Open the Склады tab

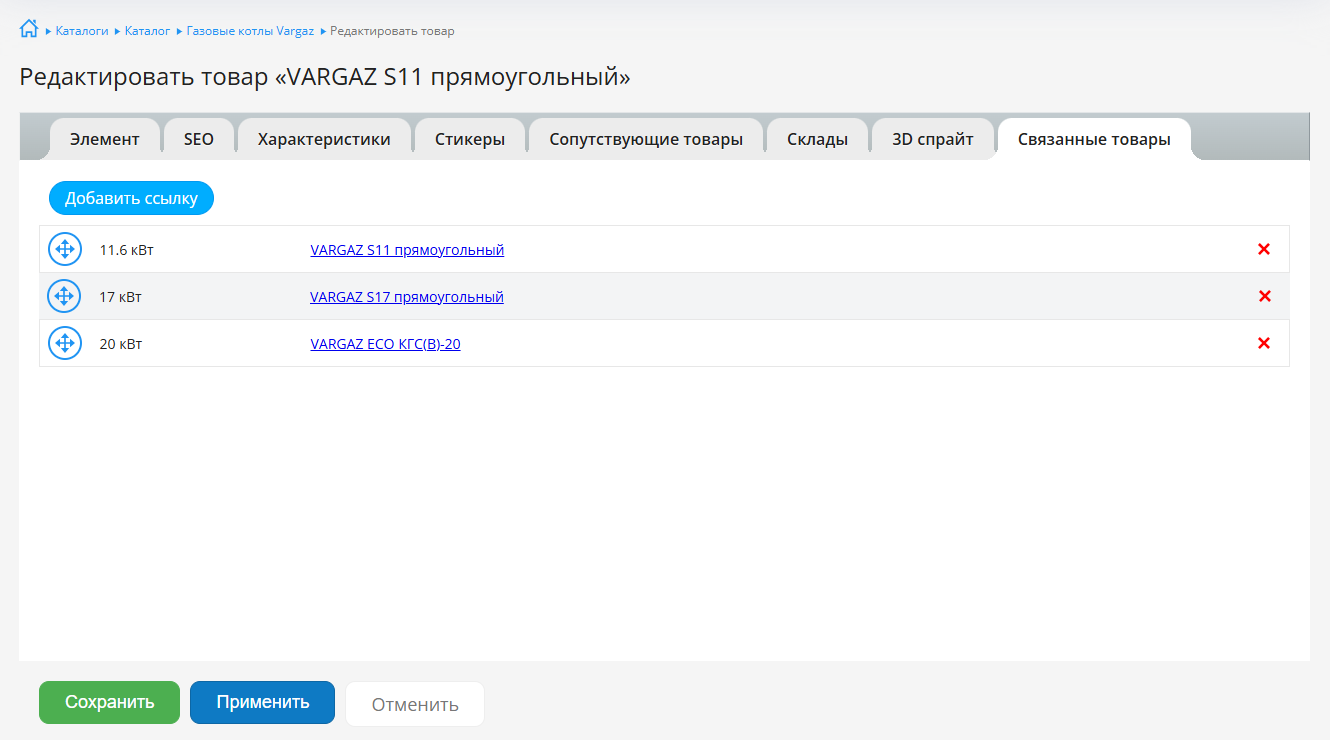point(818,139)
